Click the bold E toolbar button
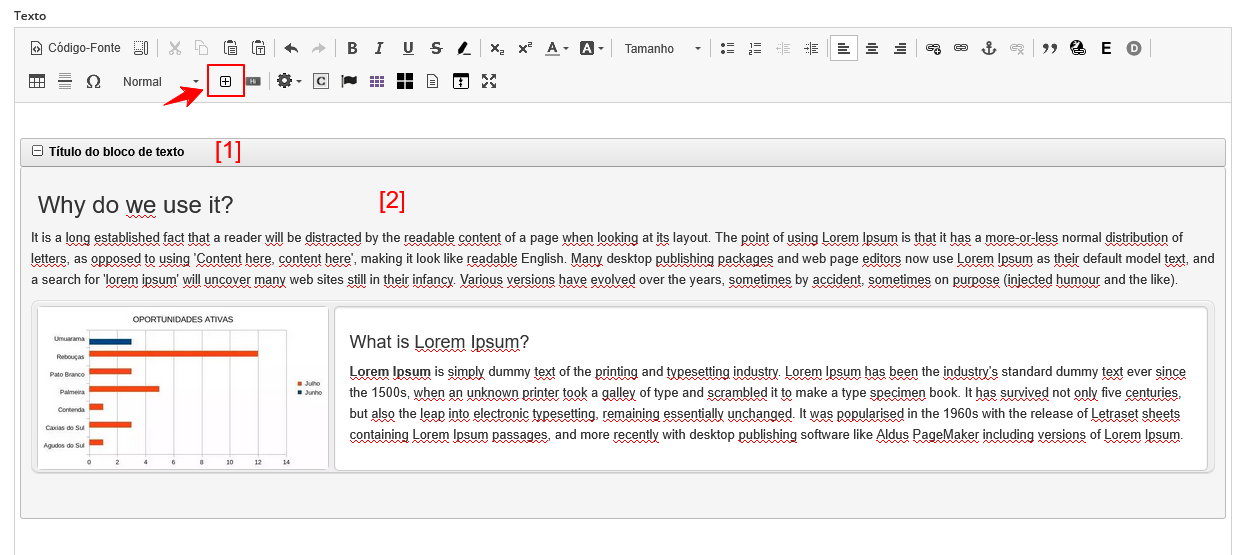The image size is (1247, 555). tap(1106, 48)
